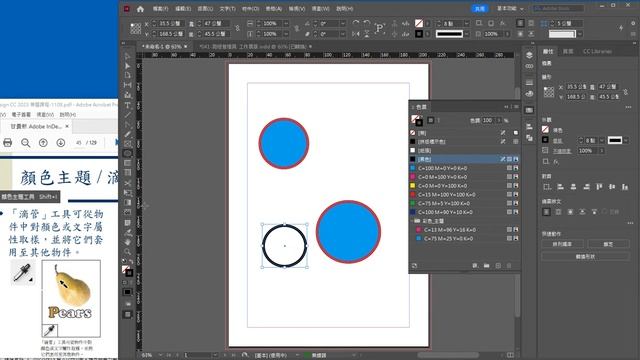Image resolution: width=640 pixels, height=360 pixels.
Task: Toggle formatting affects container in Swatches panel
Action: click(x=430, y=120)
